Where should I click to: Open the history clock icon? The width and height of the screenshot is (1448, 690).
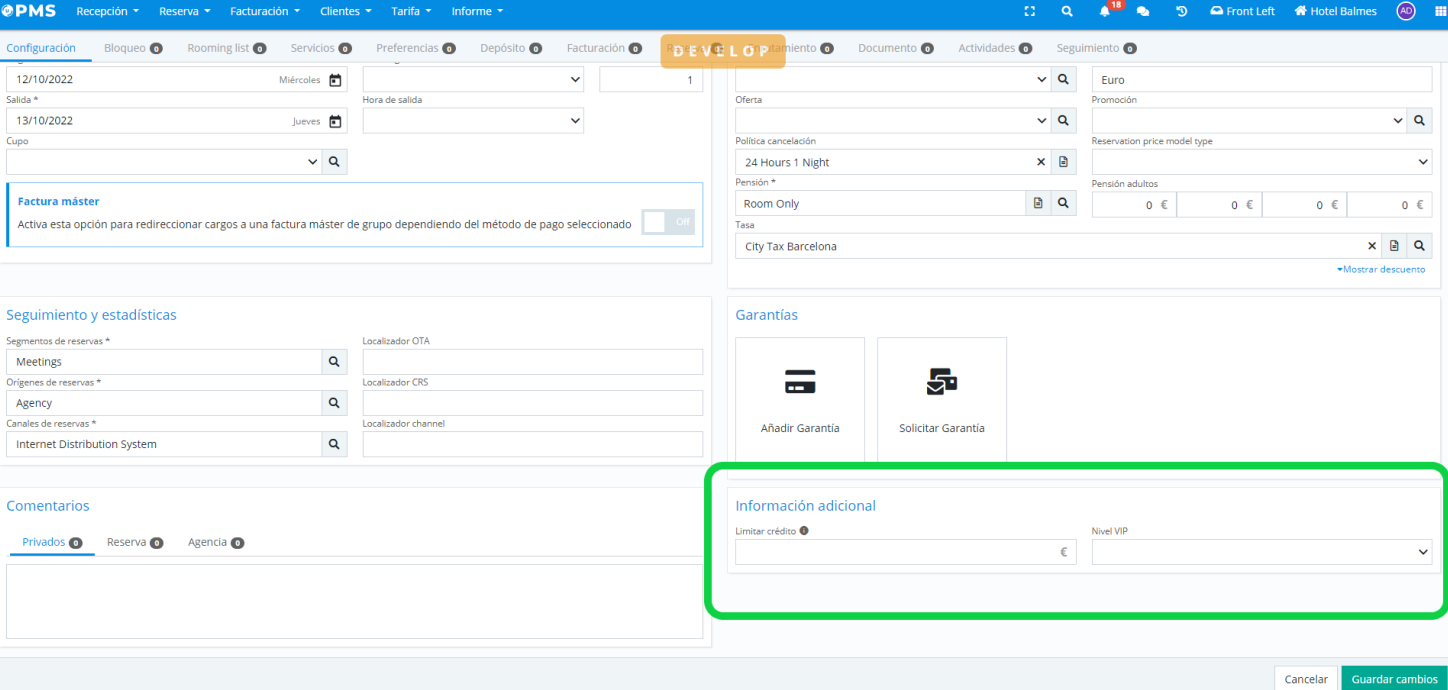[x=1181, y=12]
